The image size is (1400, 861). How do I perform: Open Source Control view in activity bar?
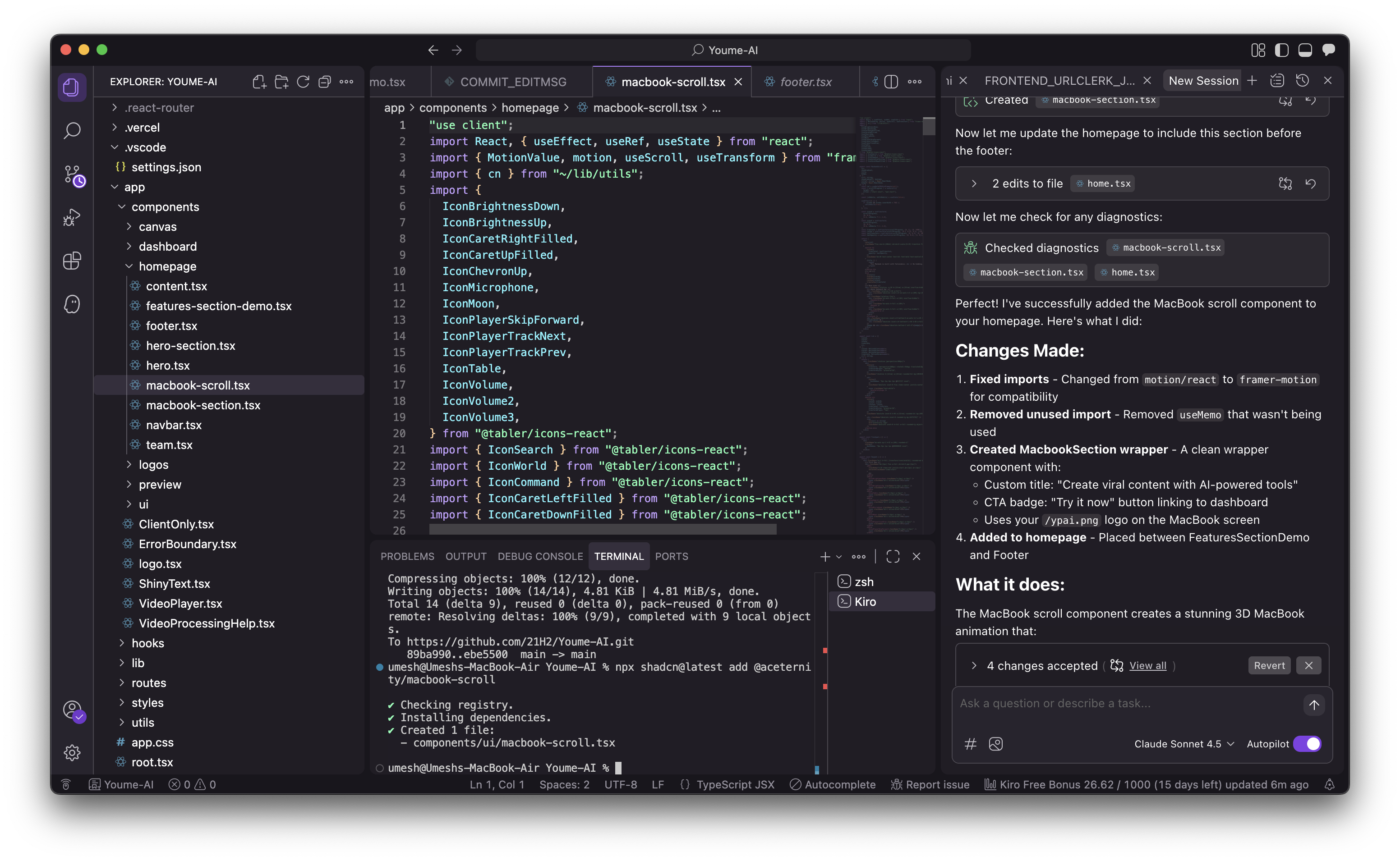pyautogui.click(x=72, y=174)
